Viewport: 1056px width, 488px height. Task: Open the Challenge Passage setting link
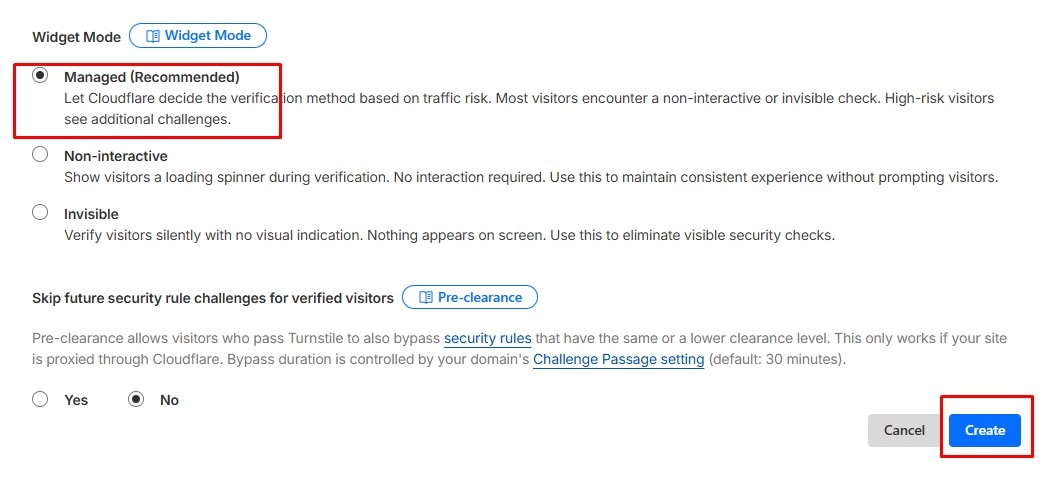[x=618, y=359]
